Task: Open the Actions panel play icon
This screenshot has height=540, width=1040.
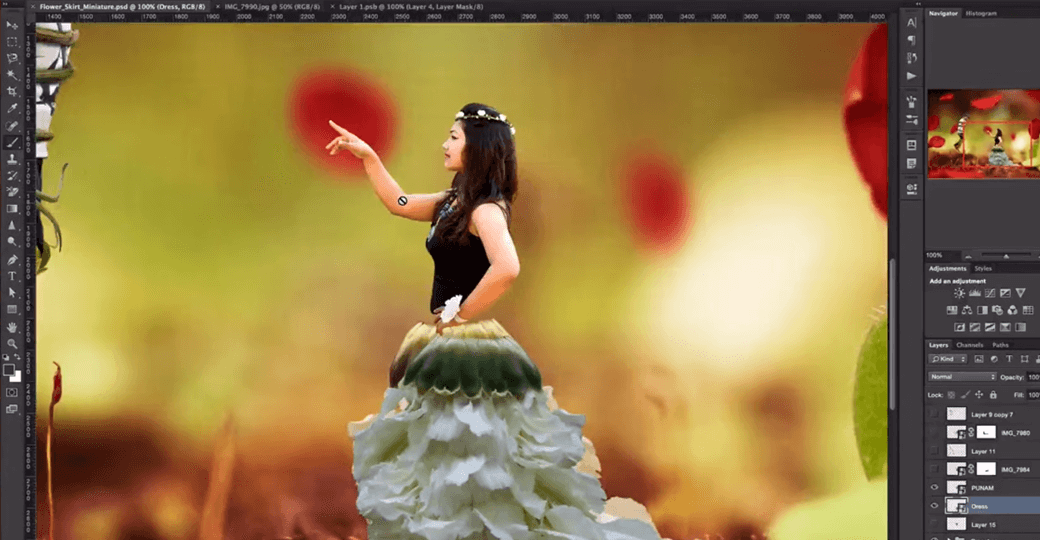Action: 911,76
